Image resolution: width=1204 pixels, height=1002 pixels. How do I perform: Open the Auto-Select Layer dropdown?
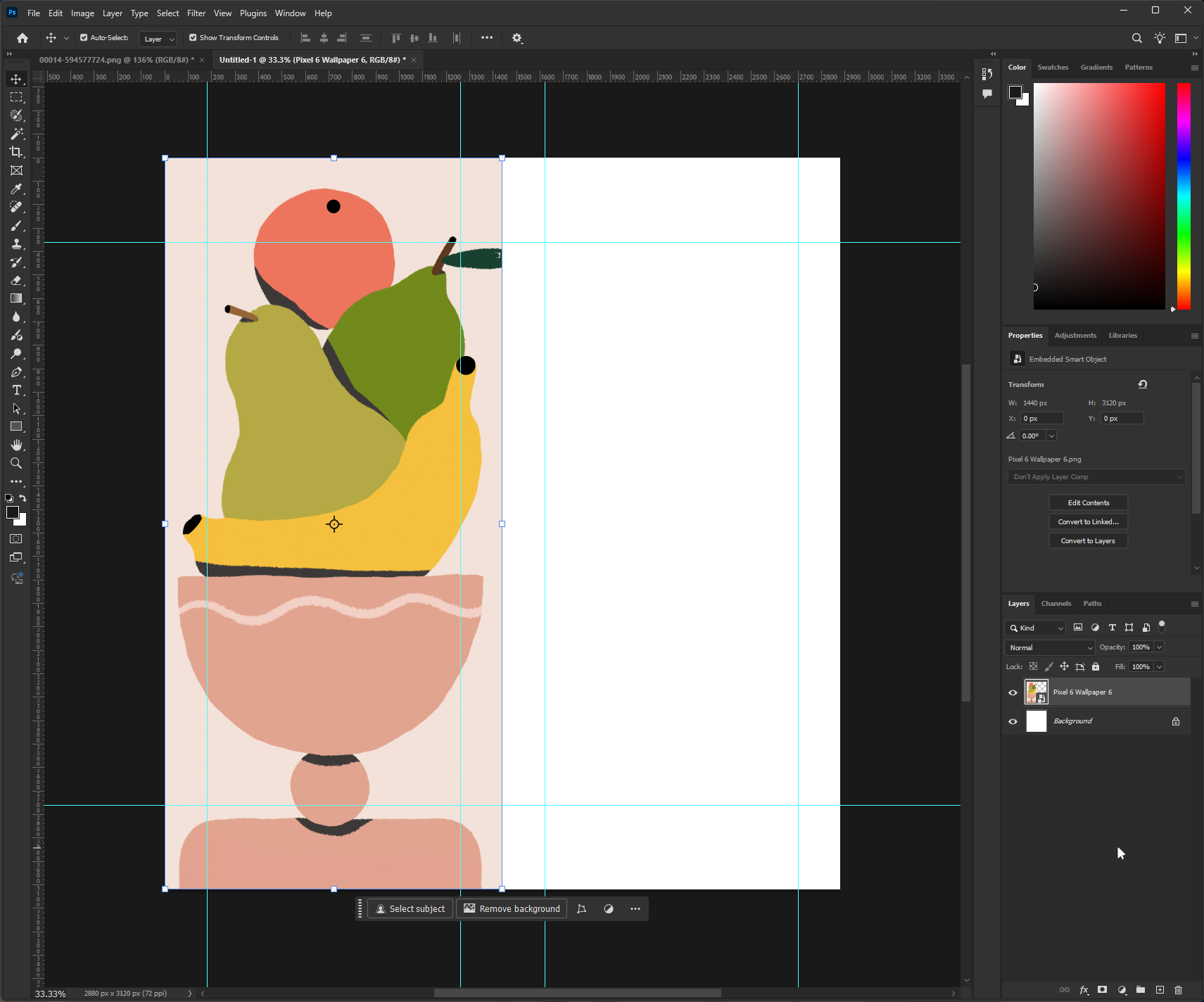coord(158,39)
